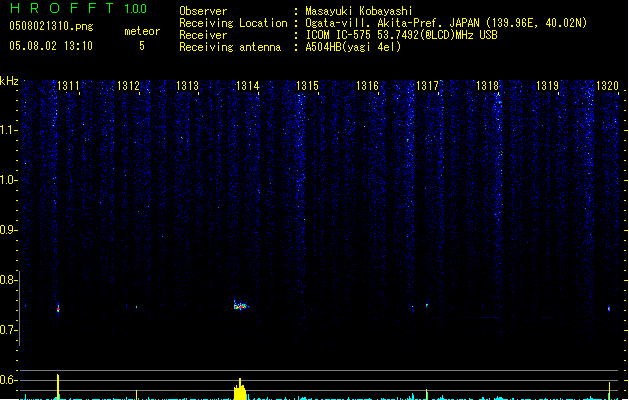629x400 pixels.
Task: Click the 0.6 kHz axis label
Action: click(8, 380)
